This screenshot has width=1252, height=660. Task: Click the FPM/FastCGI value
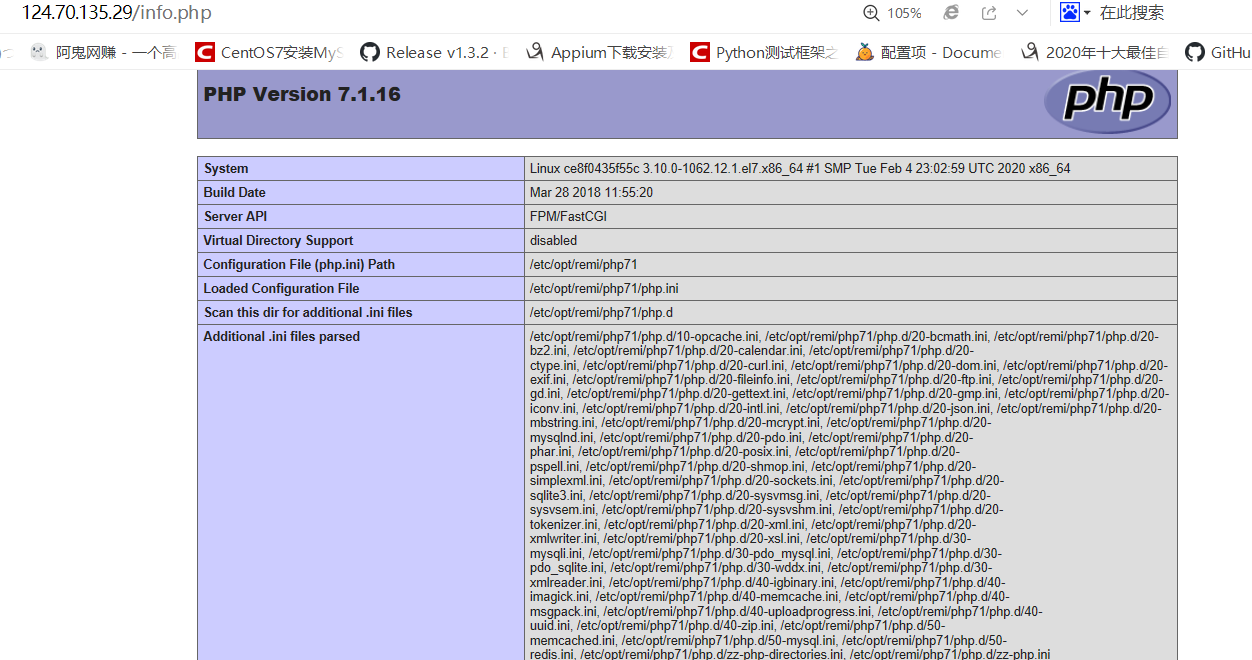[568, 216]
